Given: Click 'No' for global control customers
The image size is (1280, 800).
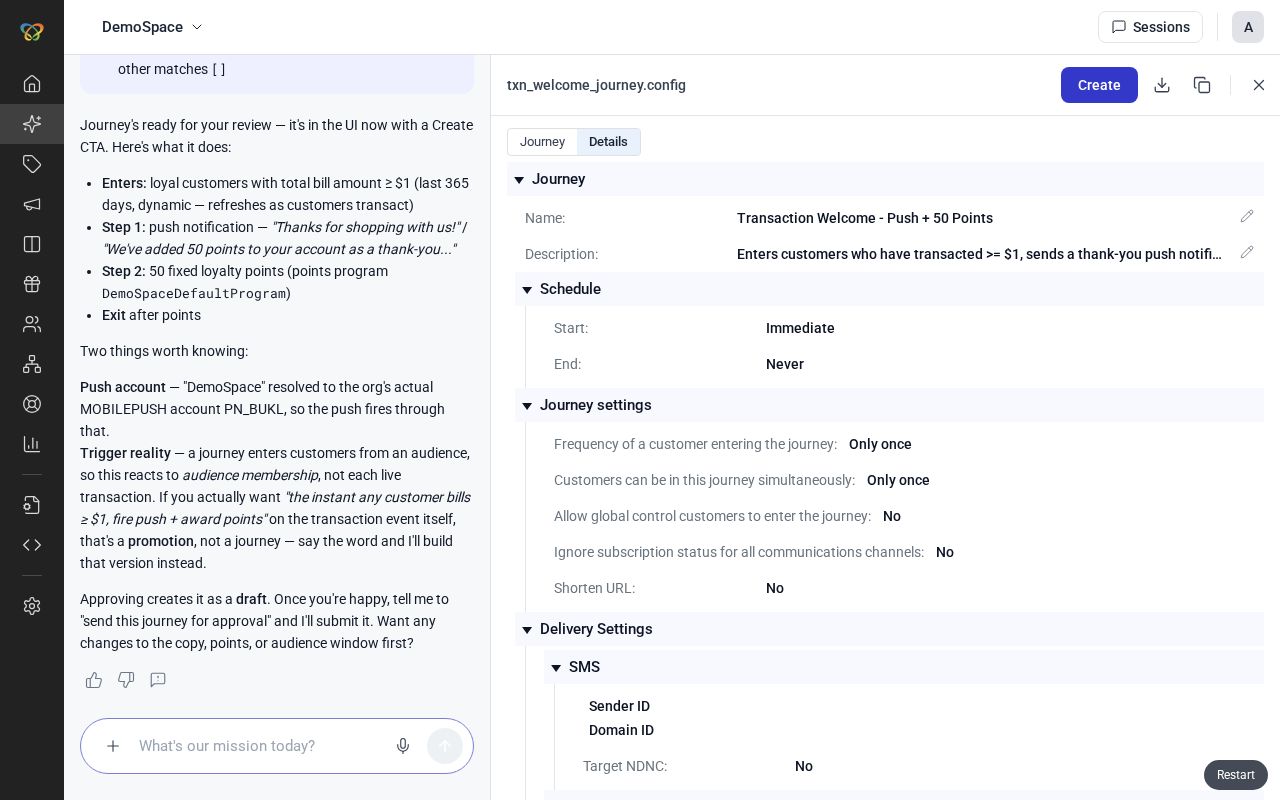Looking at the screenshot, I should [x=892, y=516].
